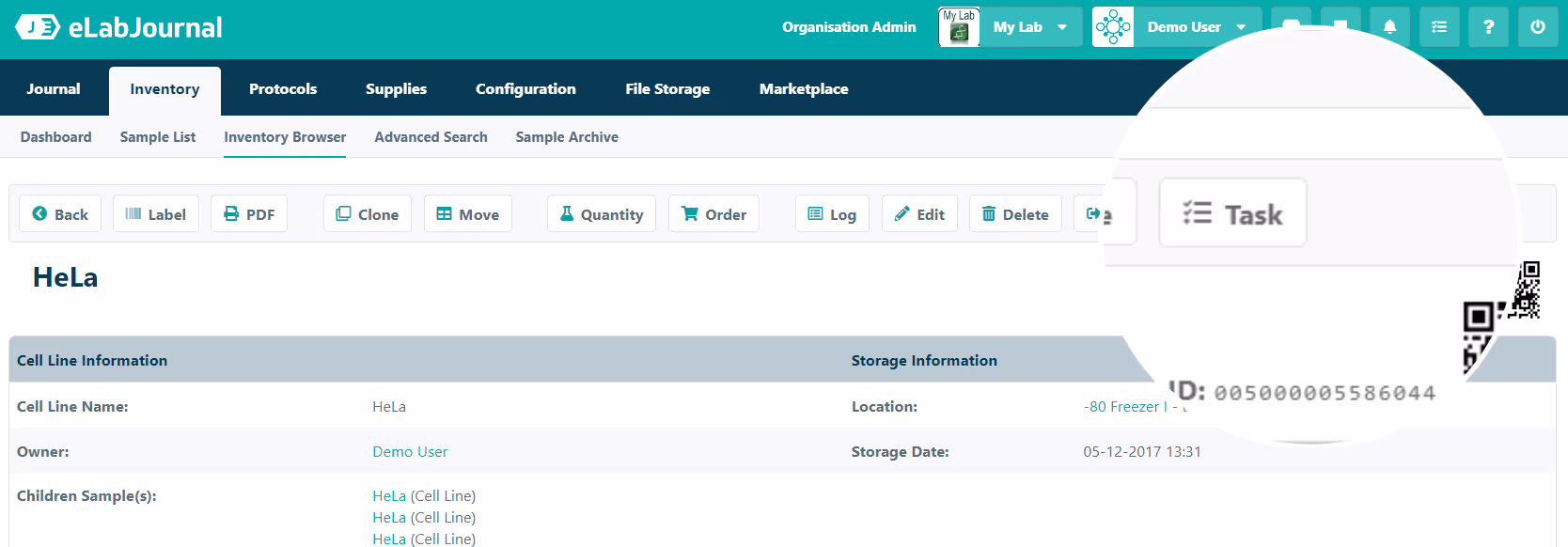Viewport: 1568px width, 547px height.
Task: Click the sample QR code image
Action: [x=1502, y=315]
